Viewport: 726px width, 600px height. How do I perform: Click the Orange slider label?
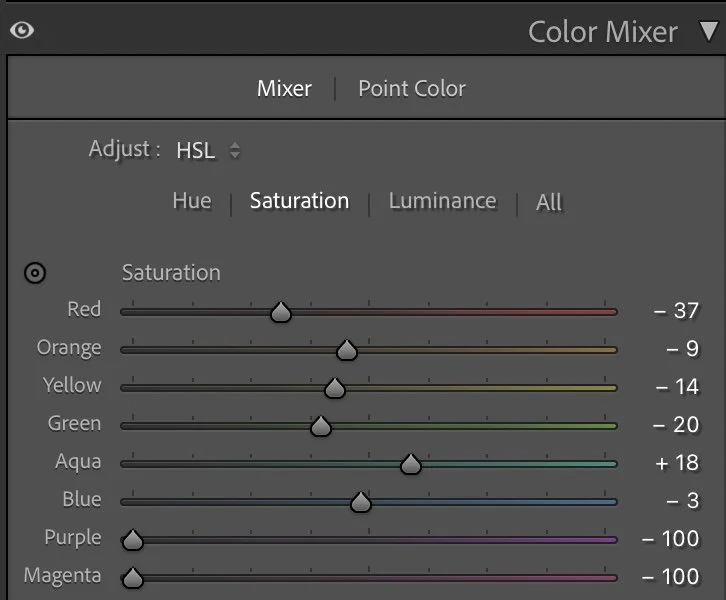click(x=69, y=348)
